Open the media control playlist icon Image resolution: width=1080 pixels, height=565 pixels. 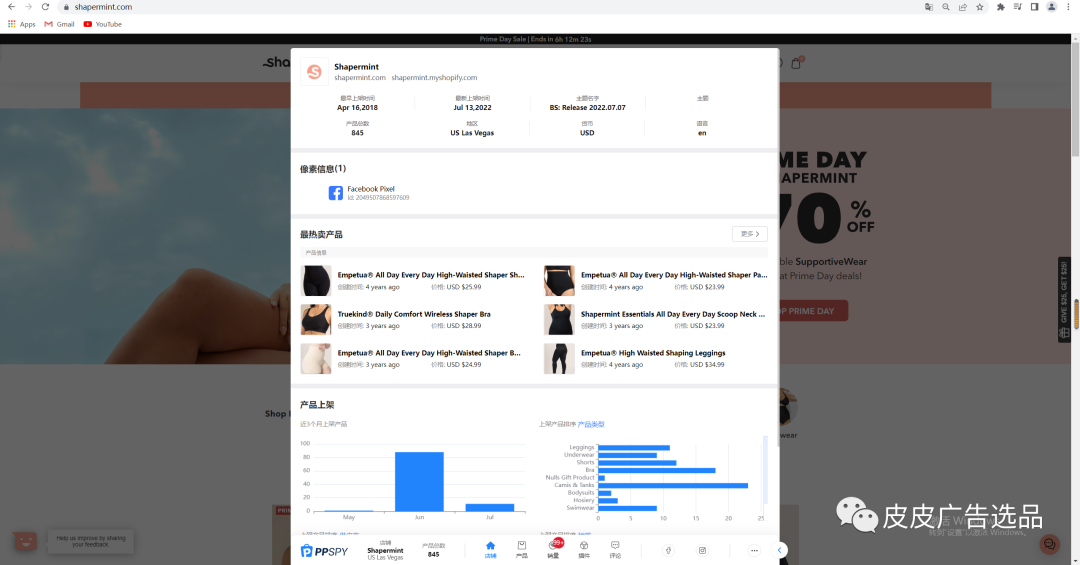[x=1017, y=7]
